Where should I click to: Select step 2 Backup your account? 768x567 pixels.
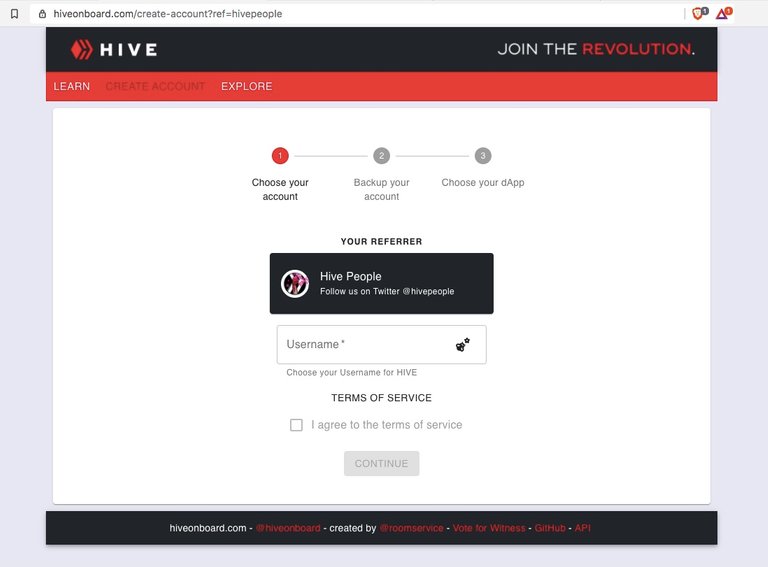[x=382, y=174]
